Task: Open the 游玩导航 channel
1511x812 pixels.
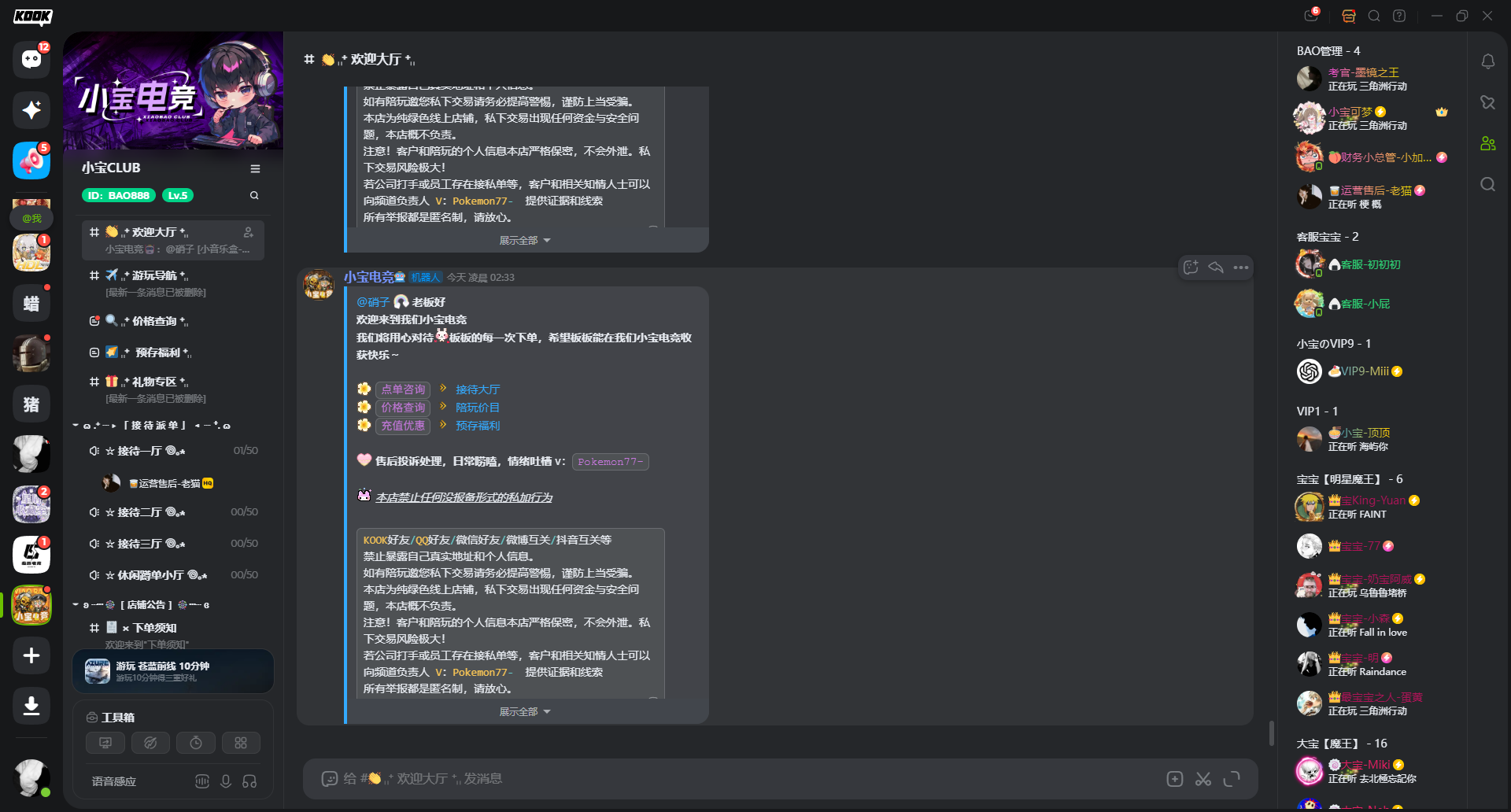Action: (173, 282)
